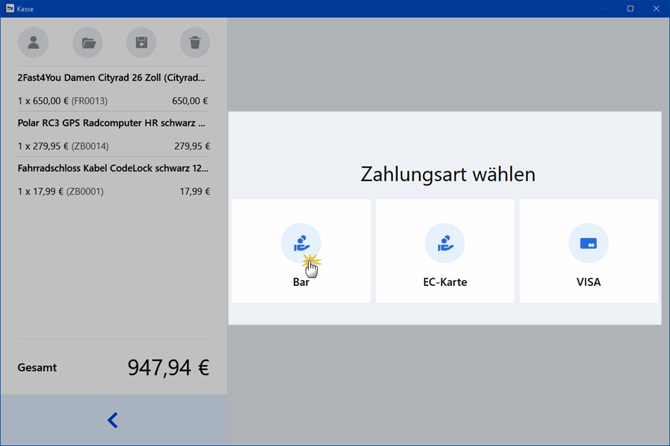
Task: Click the floppy disk save icon
Action: tap(141, 43)
